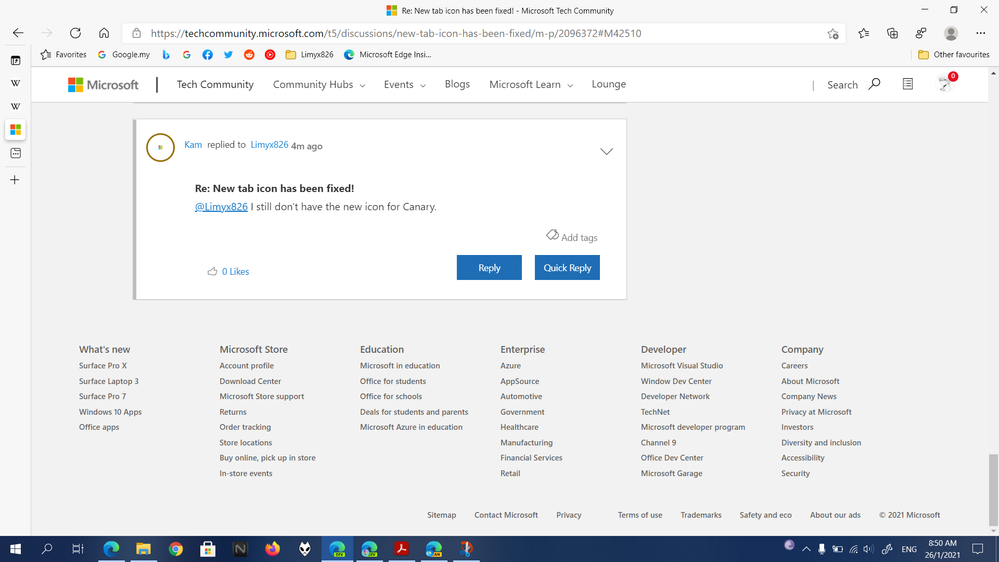Open the Bing bookmark icon
Screen dimensions: 999x562
[166, 55]
